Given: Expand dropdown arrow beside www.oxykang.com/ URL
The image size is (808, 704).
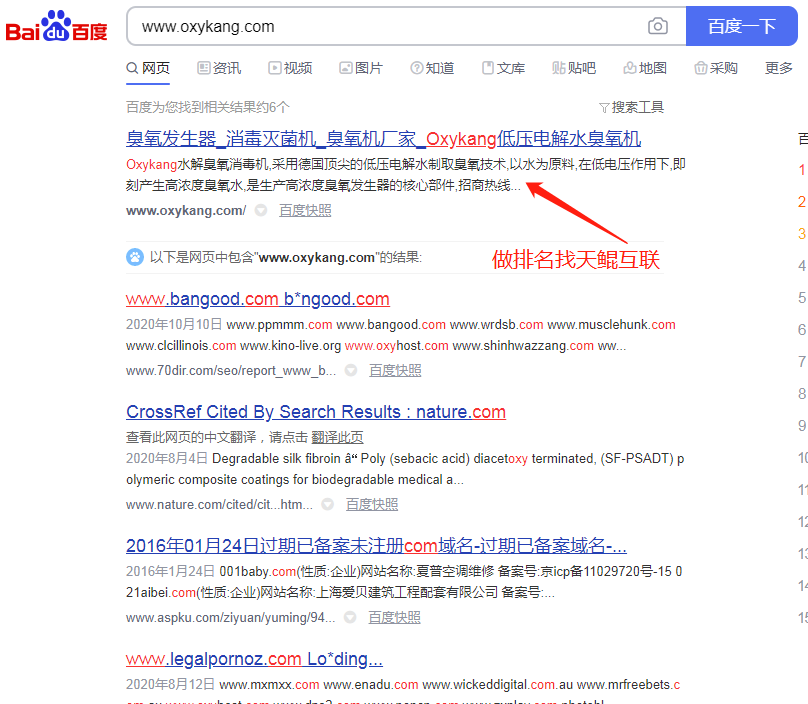Looking at the screenshot, I should coord(261,210).
